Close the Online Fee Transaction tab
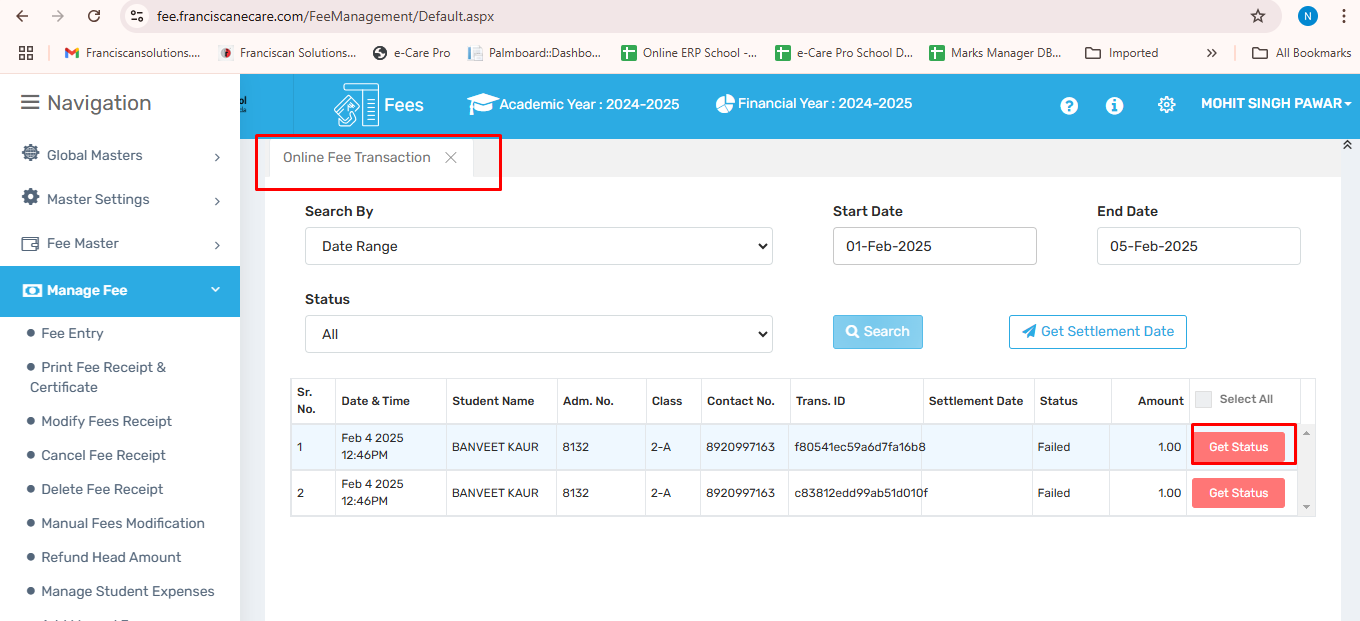Viewport: 1360px width, 621px height. (451, 157)
